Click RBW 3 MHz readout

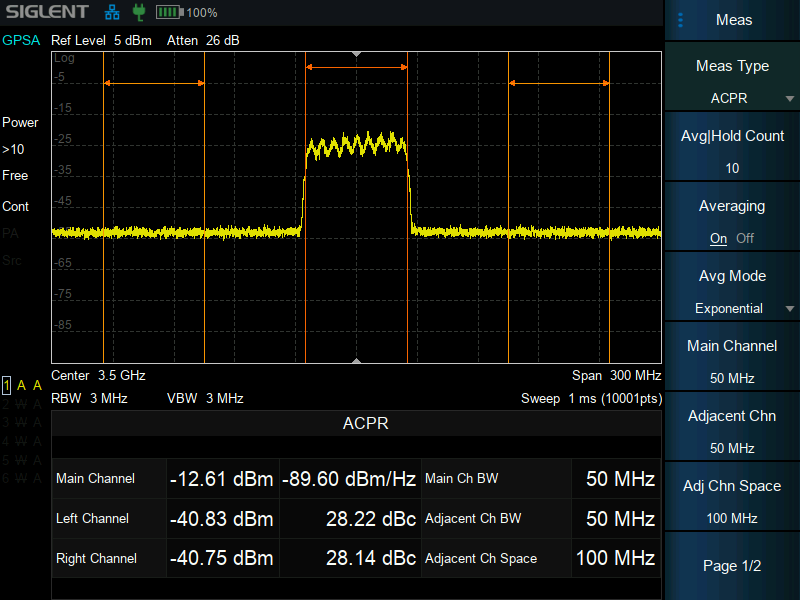click(89, 398)
